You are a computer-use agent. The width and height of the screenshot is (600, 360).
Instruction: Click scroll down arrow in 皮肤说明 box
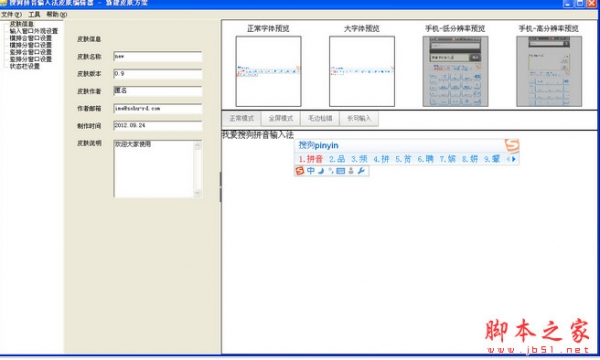pos(198,193)
